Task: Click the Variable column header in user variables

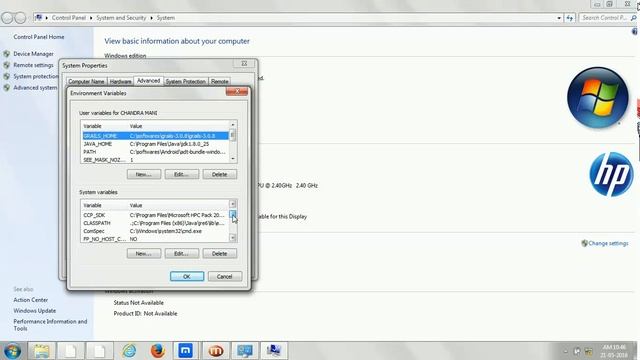Action: click(105, 126)
